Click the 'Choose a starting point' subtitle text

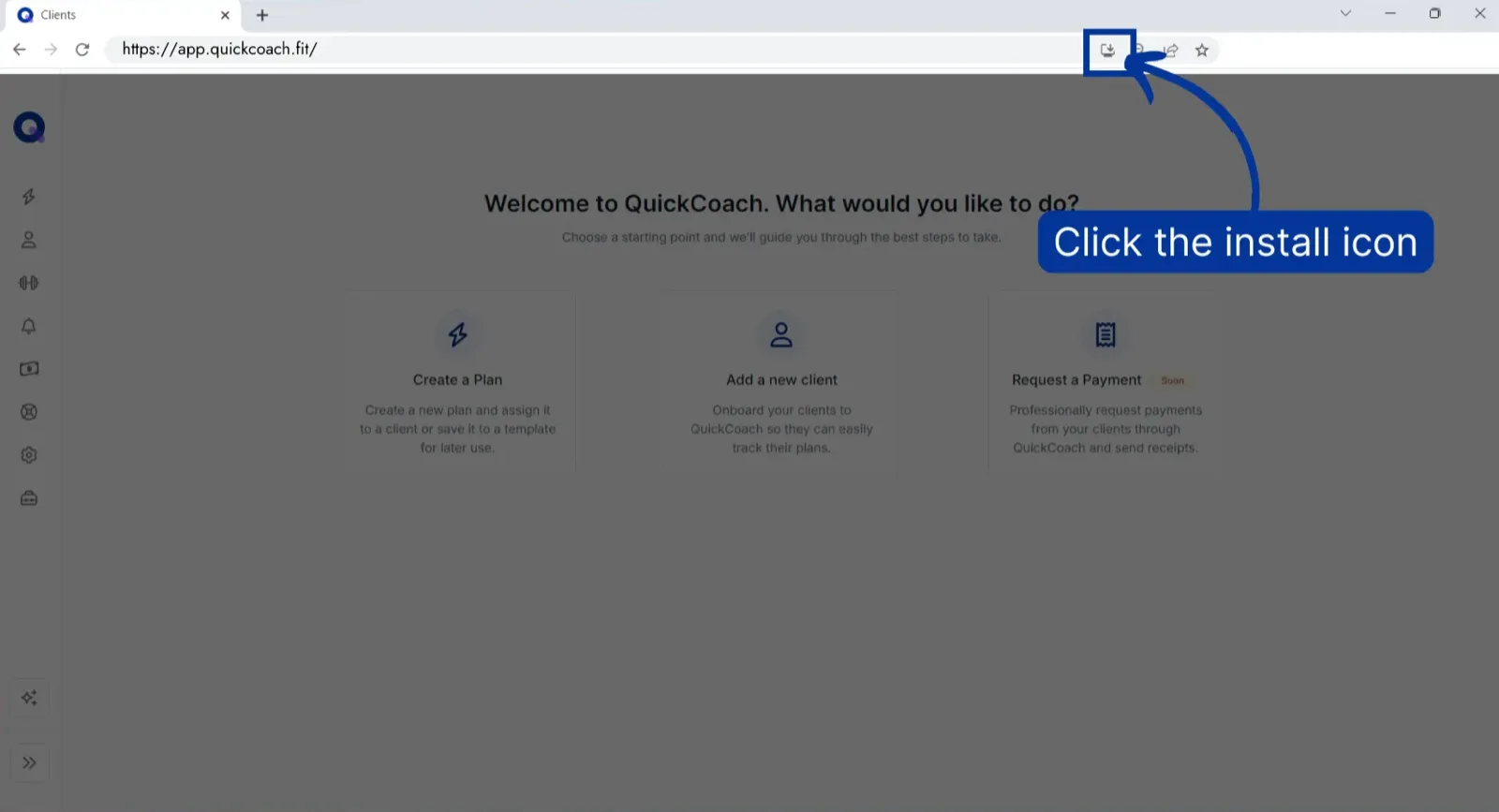(x=781, y=237)
